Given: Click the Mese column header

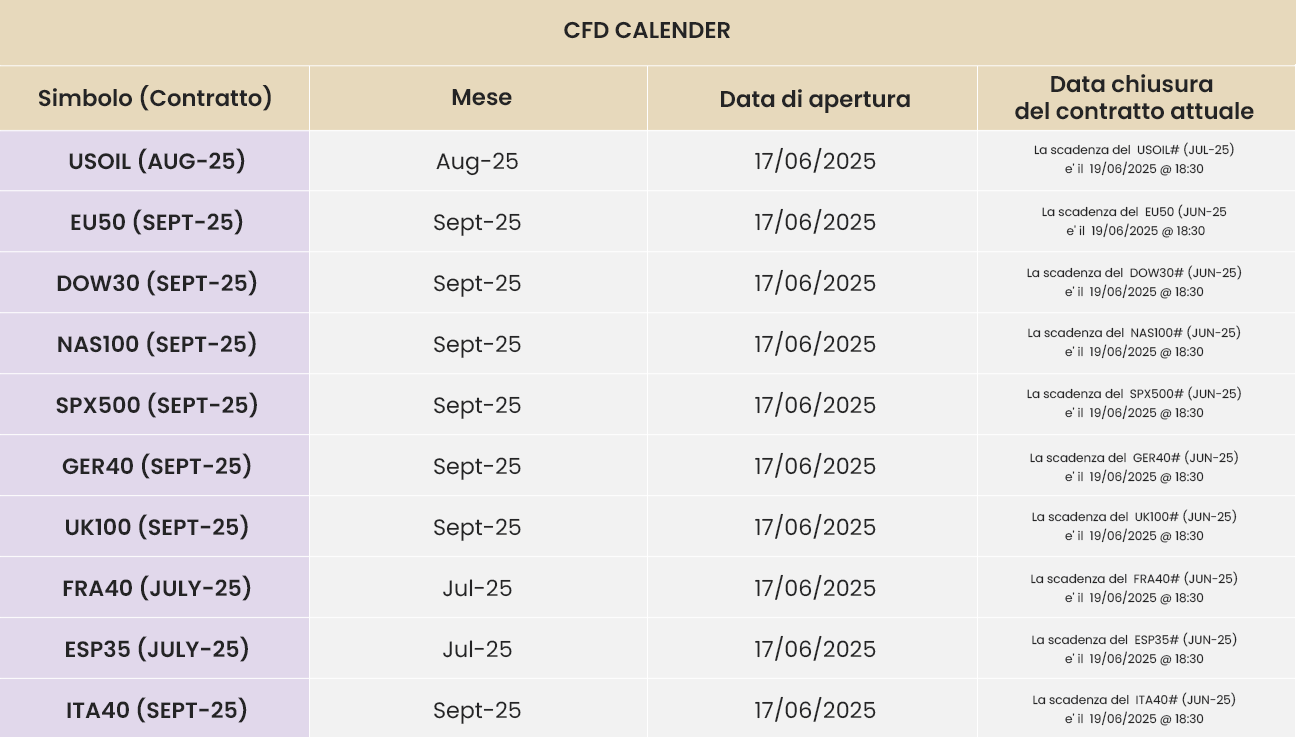Looking at the screenshot, I should 481,97.
